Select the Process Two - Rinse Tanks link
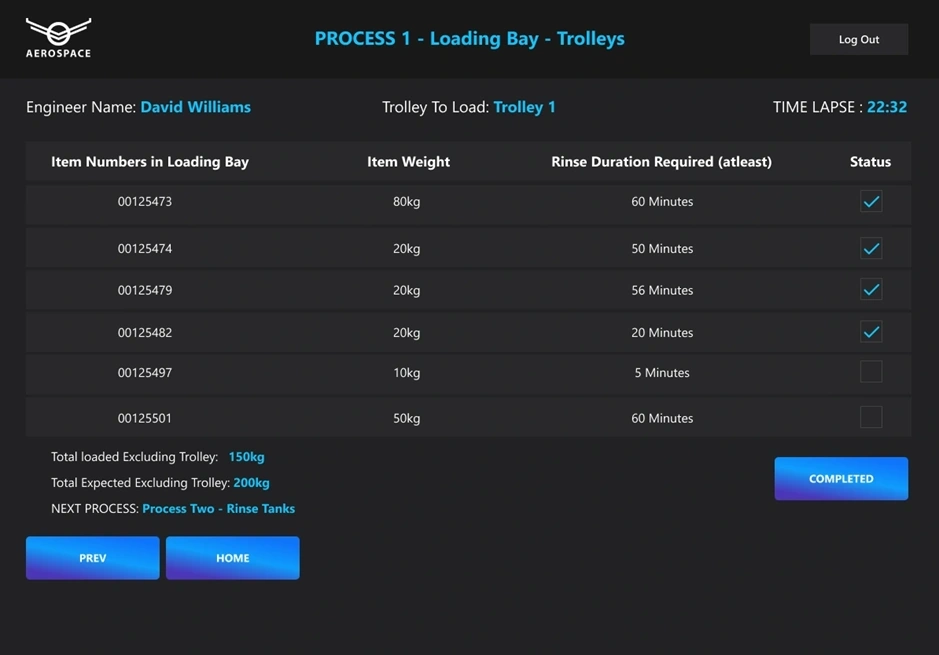939x655 pixels. (x=219, y=508)
